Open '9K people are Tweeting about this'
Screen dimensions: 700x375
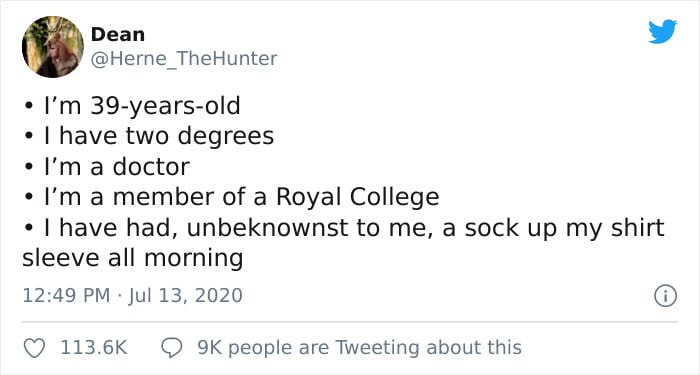pyautogui.click(x=359, y=348)
